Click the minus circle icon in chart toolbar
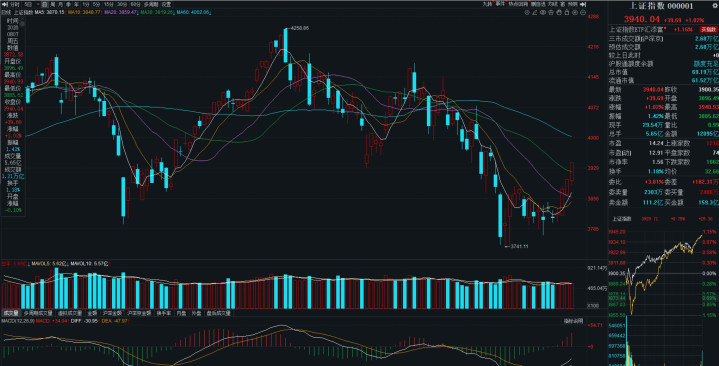Screen dimensions: 719x366 583,12
